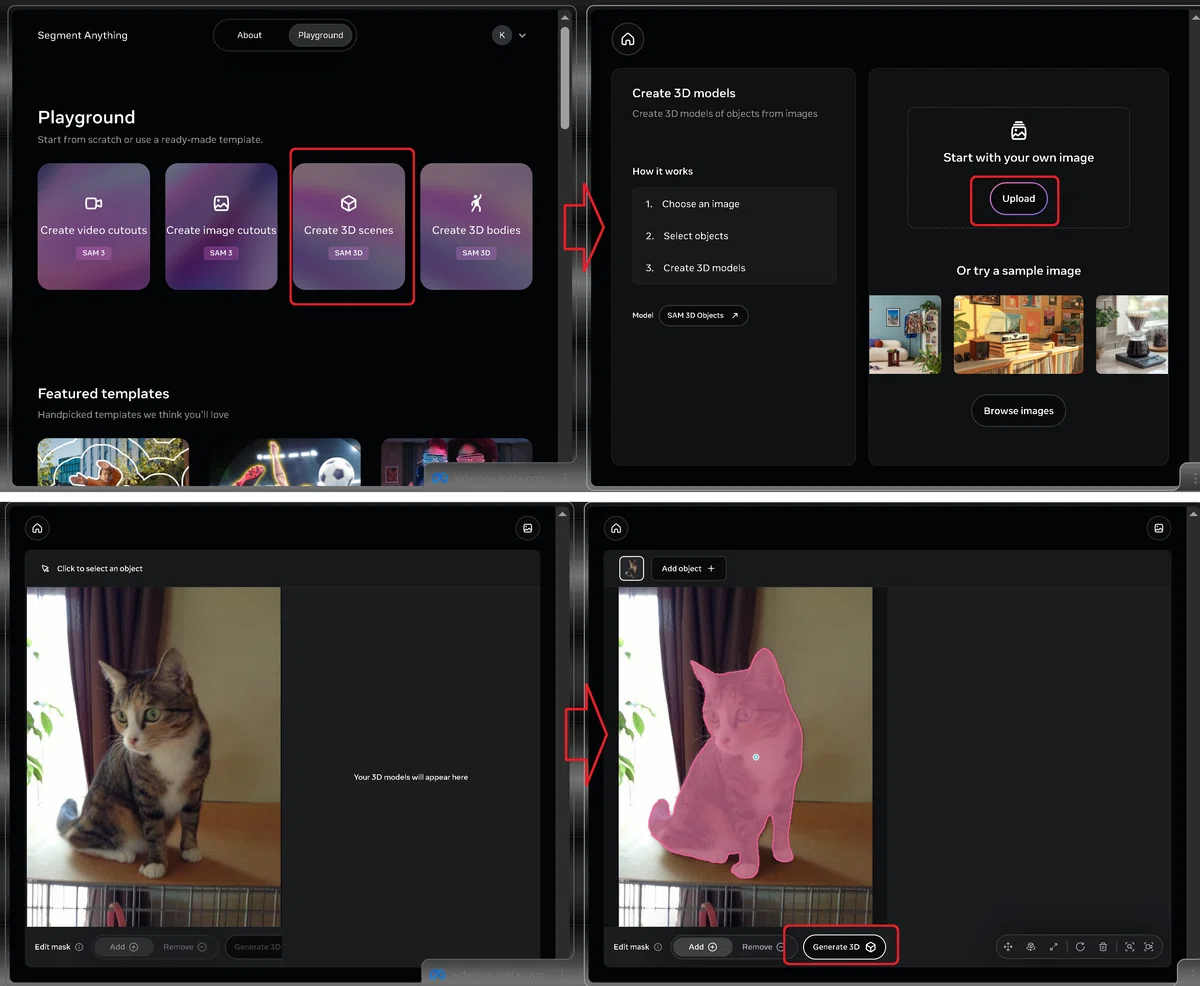Image resolution: width=1200 pixels, height=986 pixels.
Task: Open the Create 3D bodies card
Action: coord(476,227)
